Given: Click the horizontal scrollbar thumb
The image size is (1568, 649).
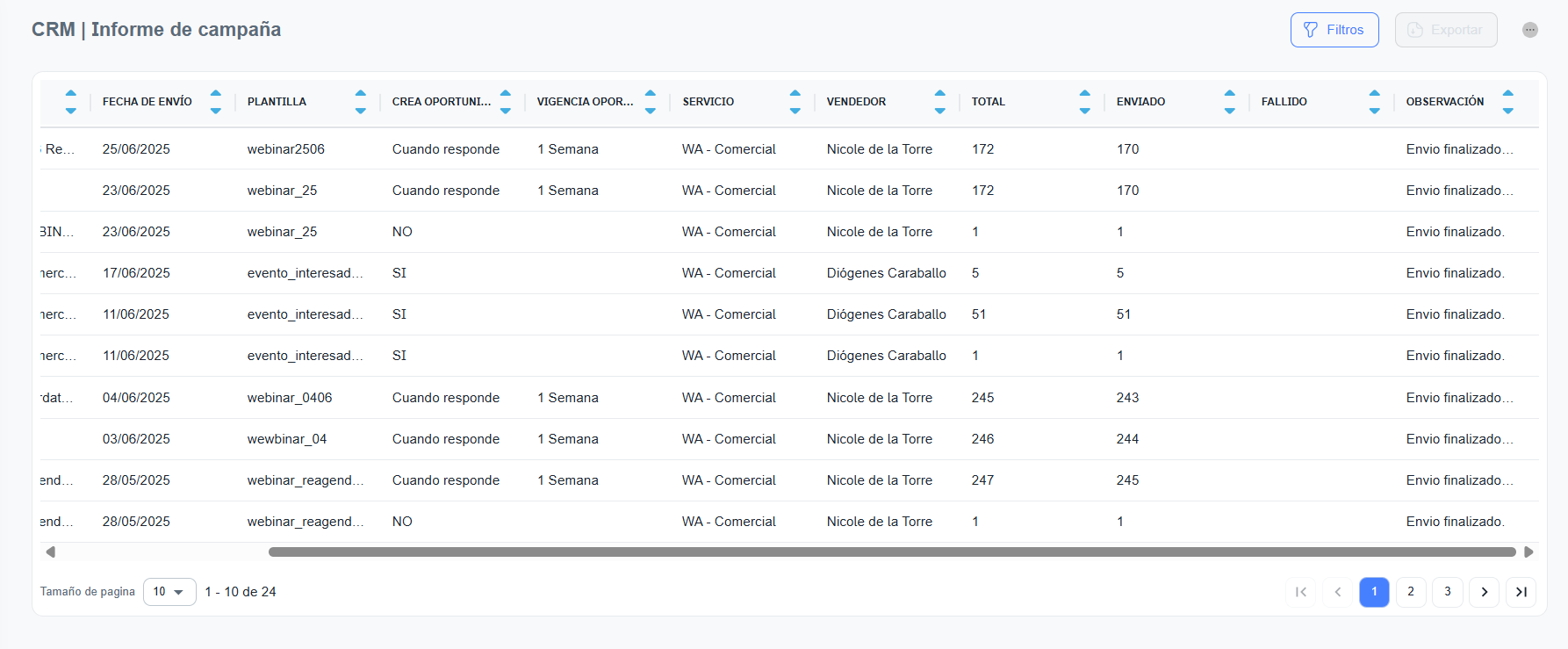Looking at the screenshot, I should pos(891,552).
